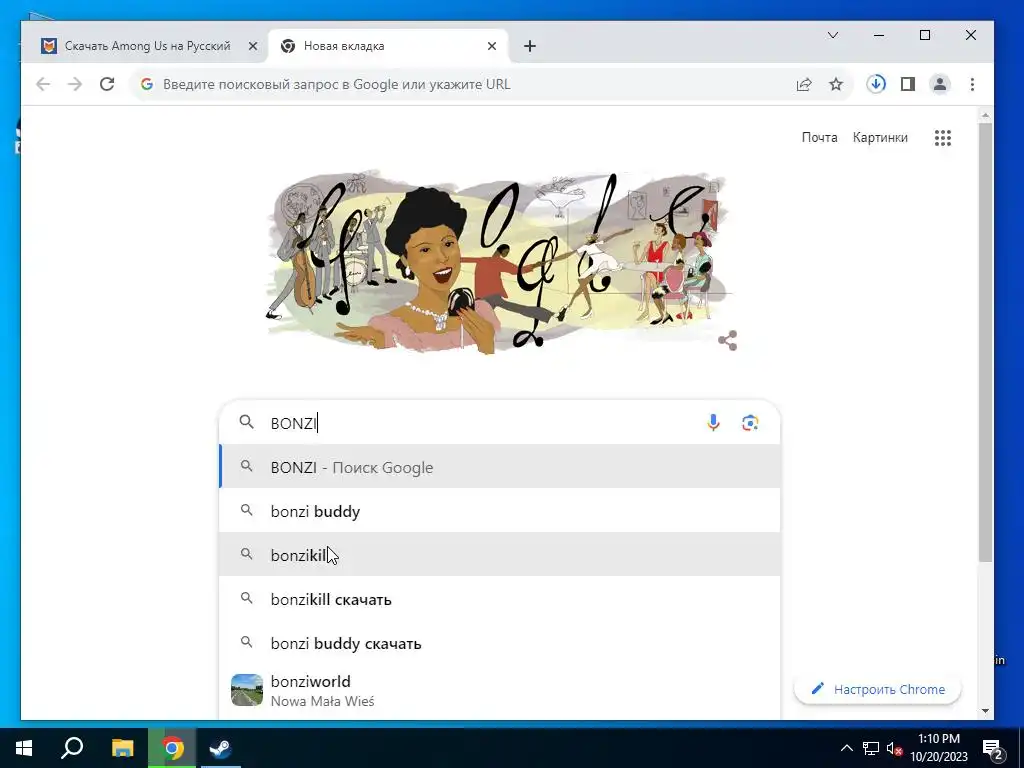Choose suggestion bonzi buddy
Viewport: 1024px width, 768px height.
500,511
